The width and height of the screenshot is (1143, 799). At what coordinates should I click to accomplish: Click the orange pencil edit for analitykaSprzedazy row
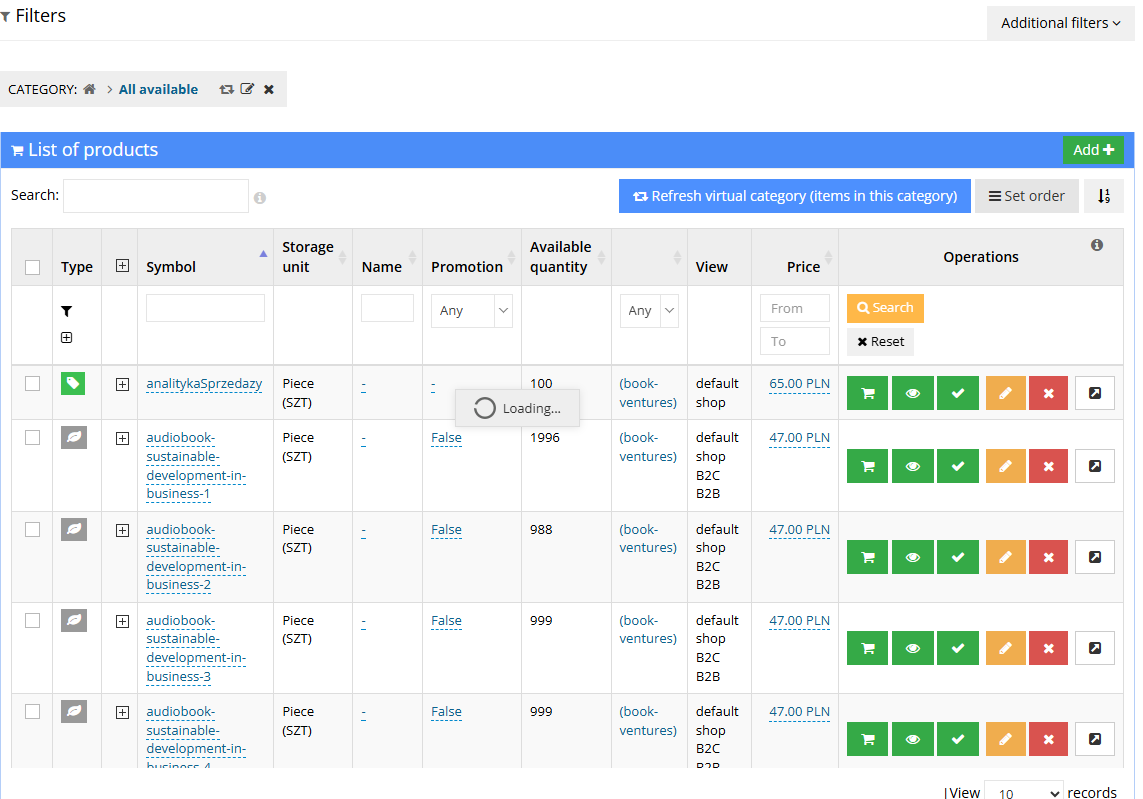point(1005,393)
